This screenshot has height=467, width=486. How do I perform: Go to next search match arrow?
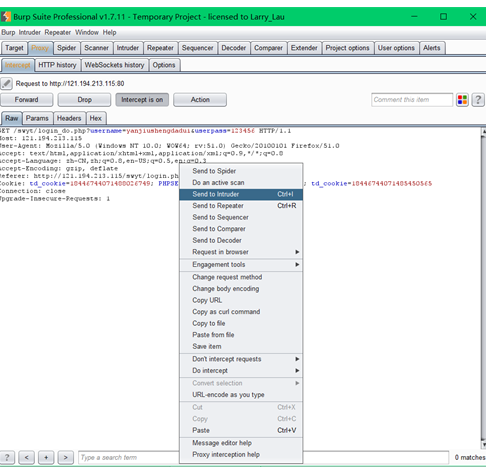coord(66,457)
